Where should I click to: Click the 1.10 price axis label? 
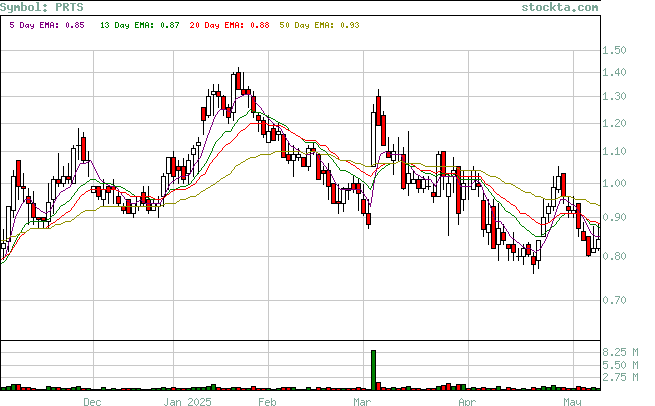click(x=614, y=152)
